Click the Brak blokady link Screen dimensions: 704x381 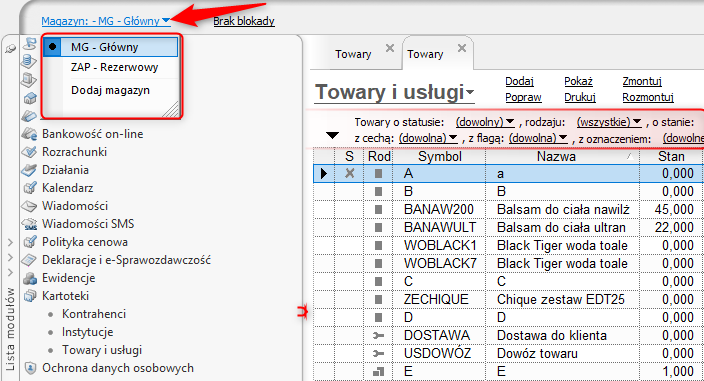click(244, 21)
